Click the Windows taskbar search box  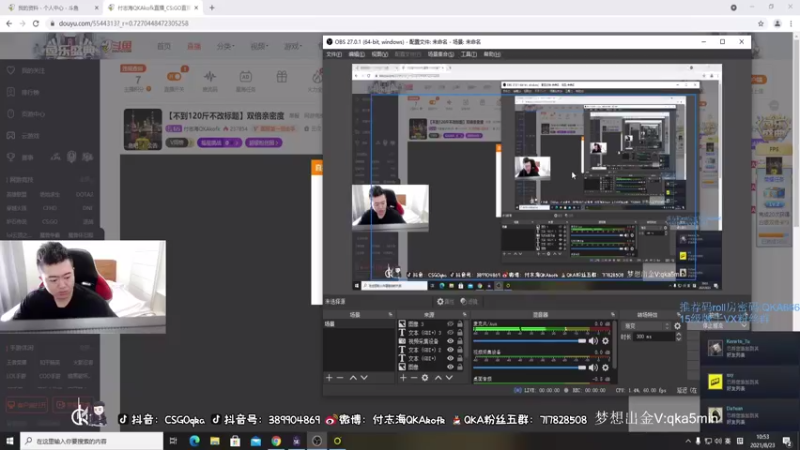pyautogui.click(x=92, y=441)
